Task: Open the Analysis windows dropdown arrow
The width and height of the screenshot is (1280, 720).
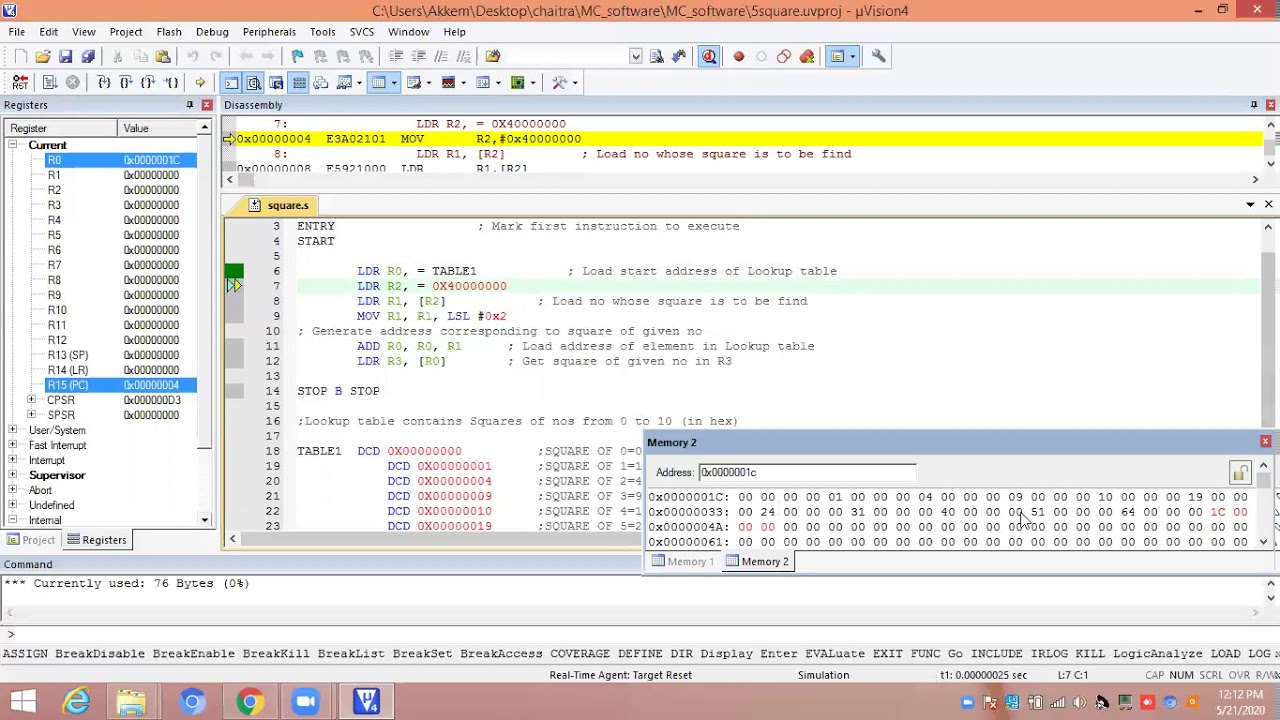Action: tap(463, 83)
